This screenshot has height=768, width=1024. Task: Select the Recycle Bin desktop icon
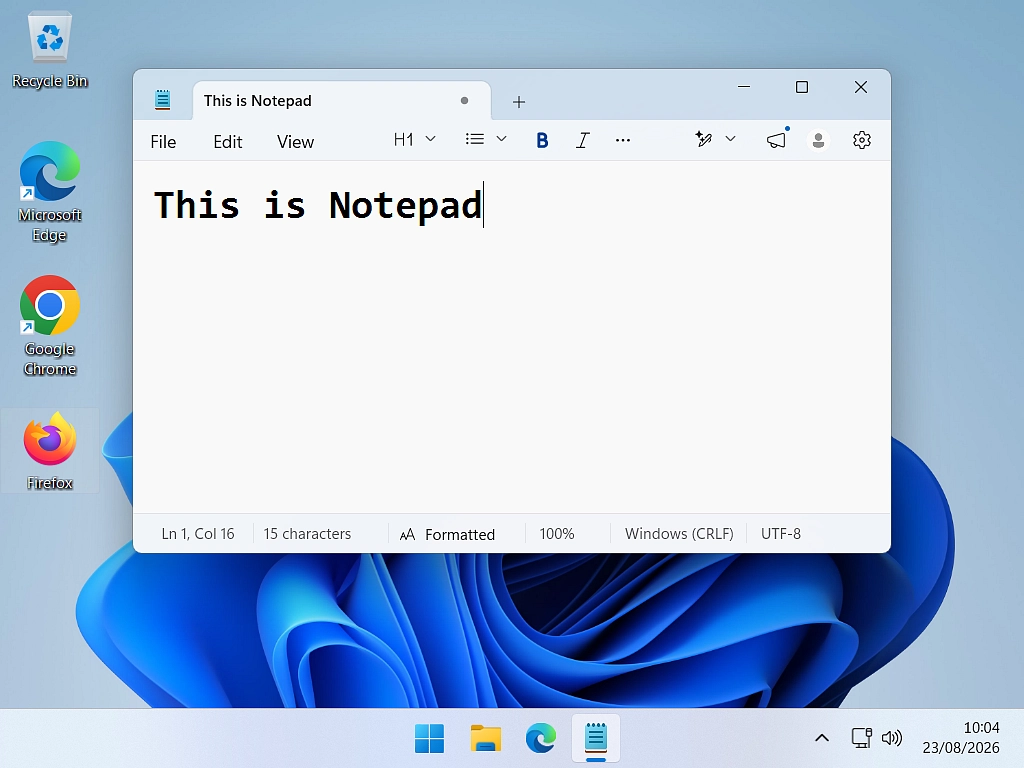[50, 51]
